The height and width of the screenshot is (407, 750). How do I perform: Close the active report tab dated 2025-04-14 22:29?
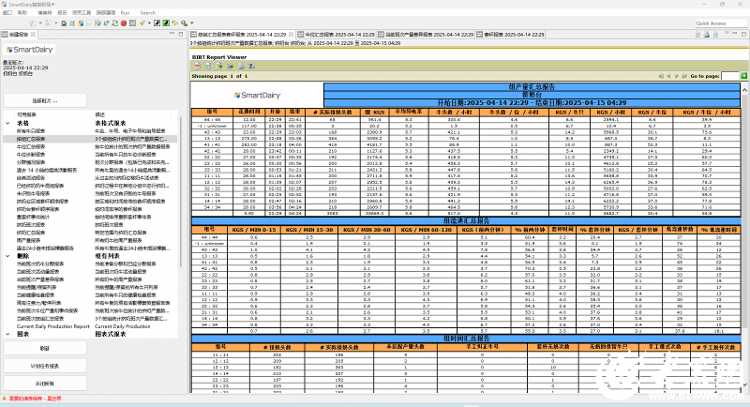tap(290, 34)
